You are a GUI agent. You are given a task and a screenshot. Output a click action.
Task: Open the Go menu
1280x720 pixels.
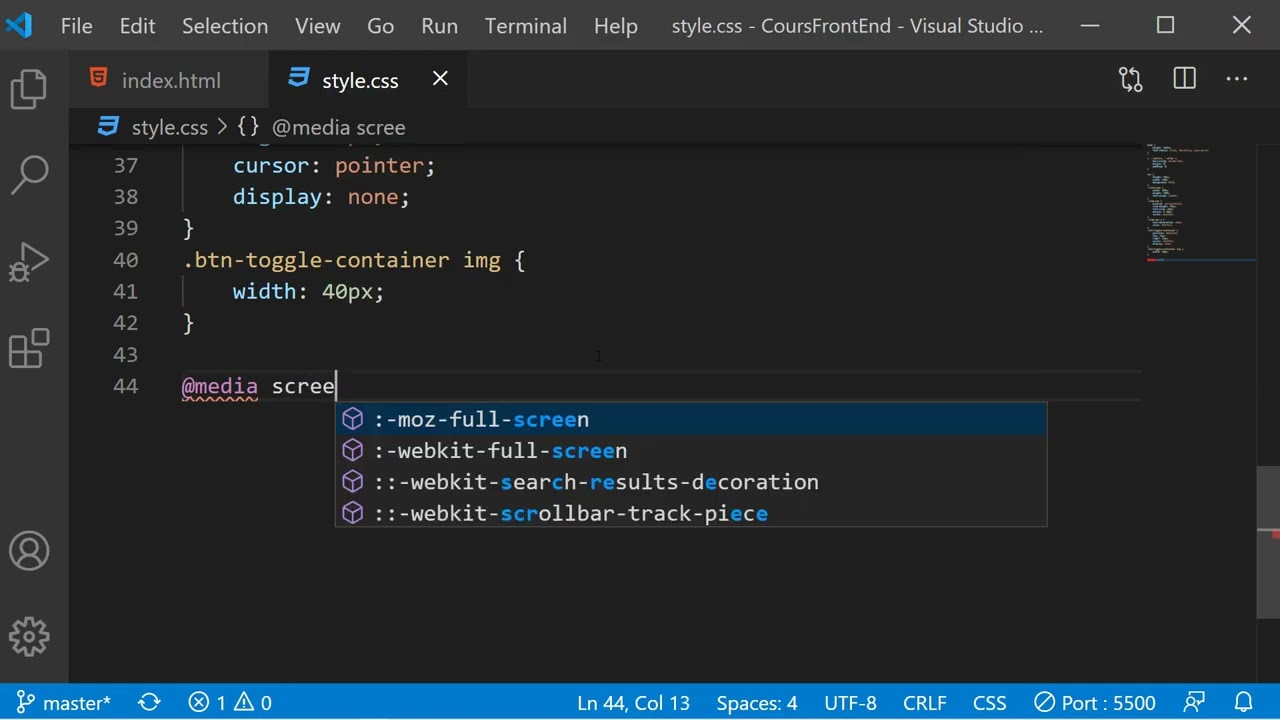(x=381, y=26)
